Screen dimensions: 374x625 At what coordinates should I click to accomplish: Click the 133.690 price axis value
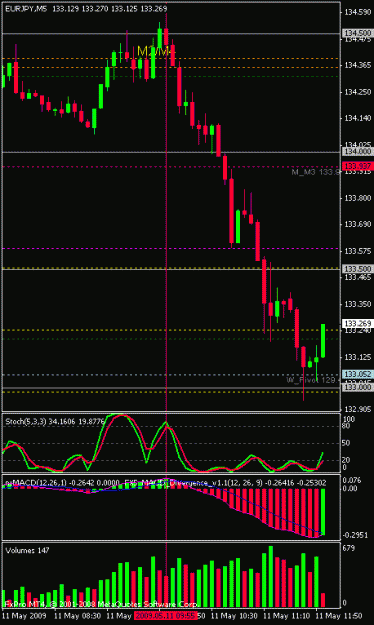tap(357, 224)
